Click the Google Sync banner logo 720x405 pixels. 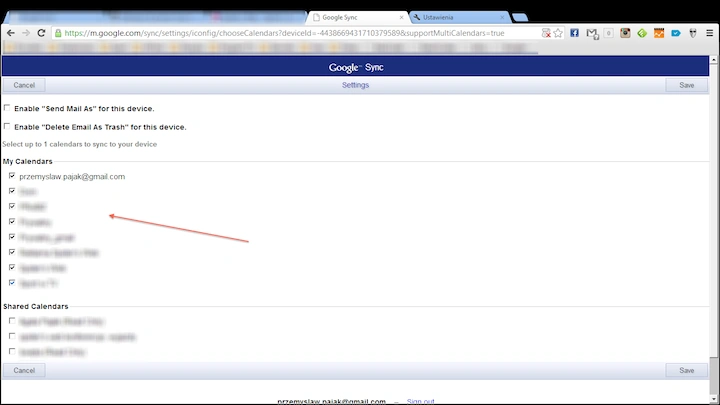tap(356, 67)
